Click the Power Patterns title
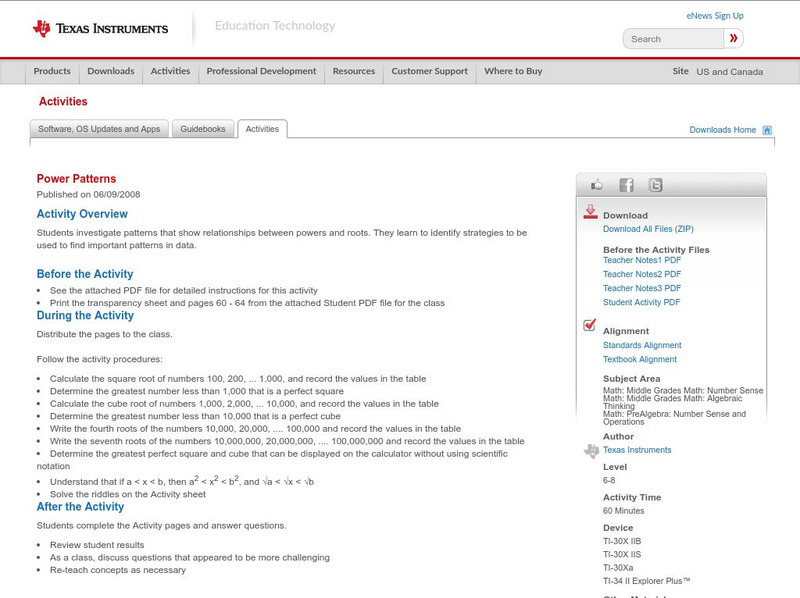Screen dimensions: 800x598 76,179
